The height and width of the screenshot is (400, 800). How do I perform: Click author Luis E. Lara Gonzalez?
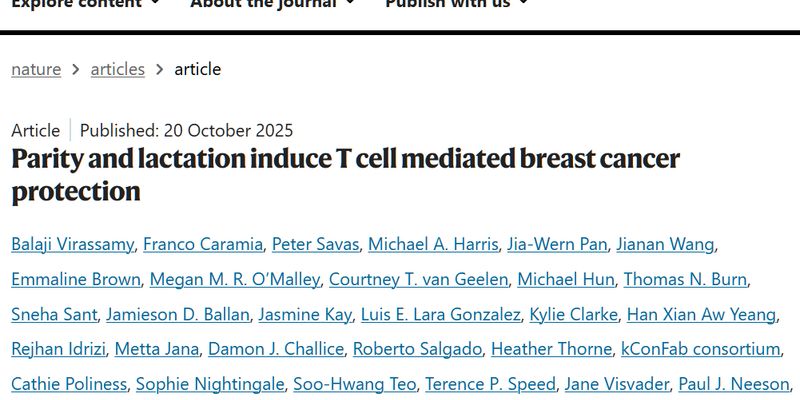tap(441, 314)
